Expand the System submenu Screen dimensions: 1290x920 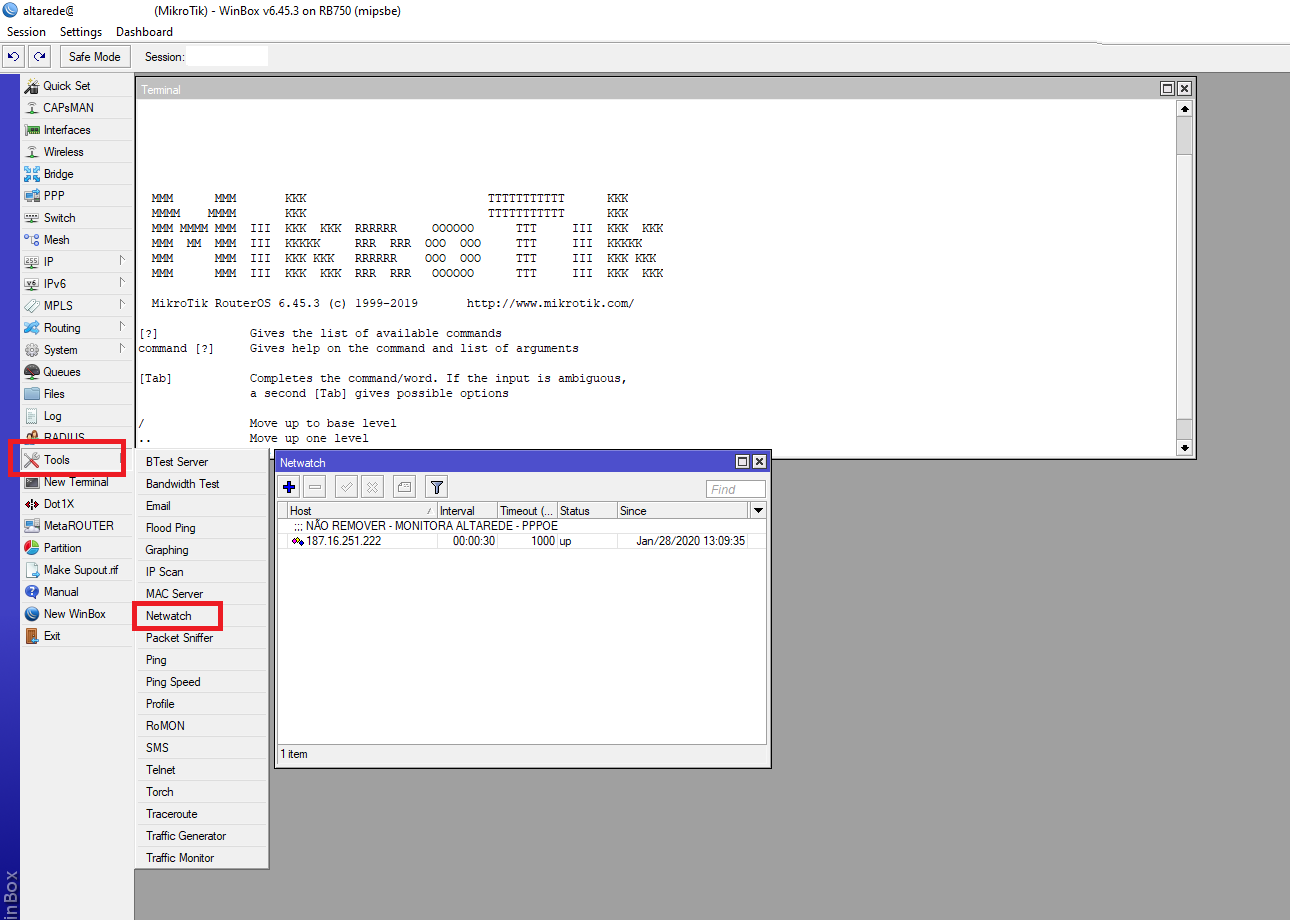coord(77,350)
